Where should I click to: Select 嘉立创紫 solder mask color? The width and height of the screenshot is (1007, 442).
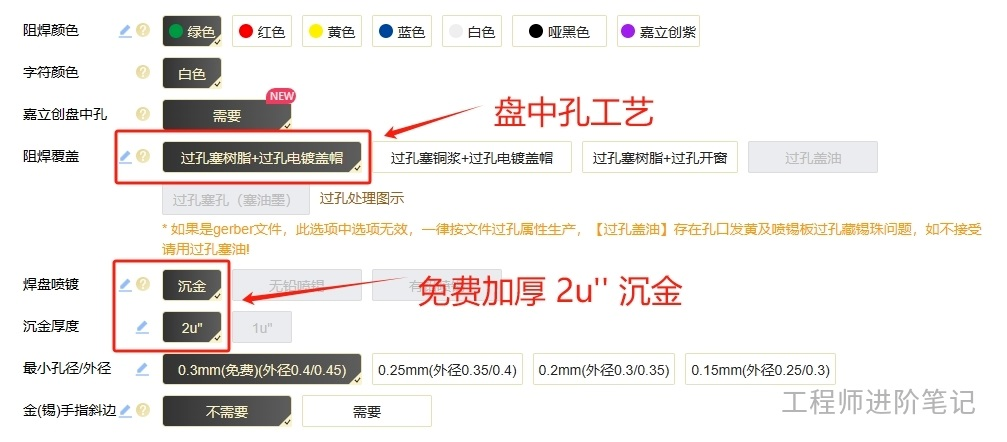658,31
